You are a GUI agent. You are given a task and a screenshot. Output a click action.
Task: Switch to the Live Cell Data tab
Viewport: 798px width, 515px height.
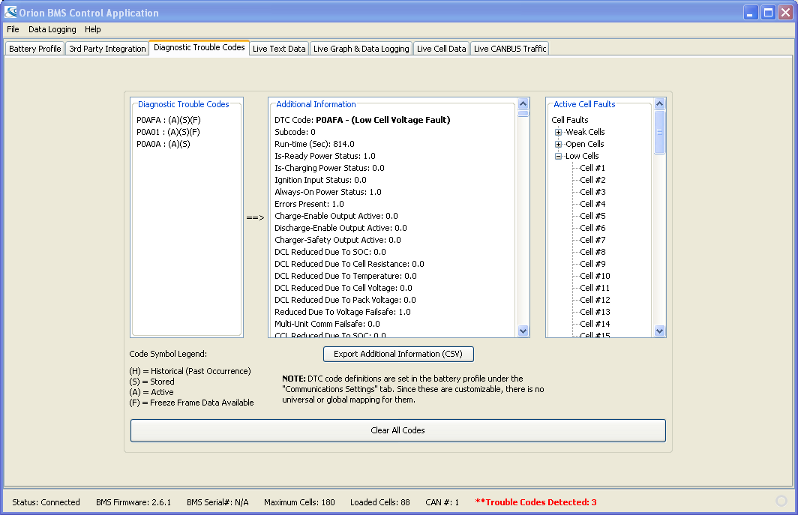point(441,49)
